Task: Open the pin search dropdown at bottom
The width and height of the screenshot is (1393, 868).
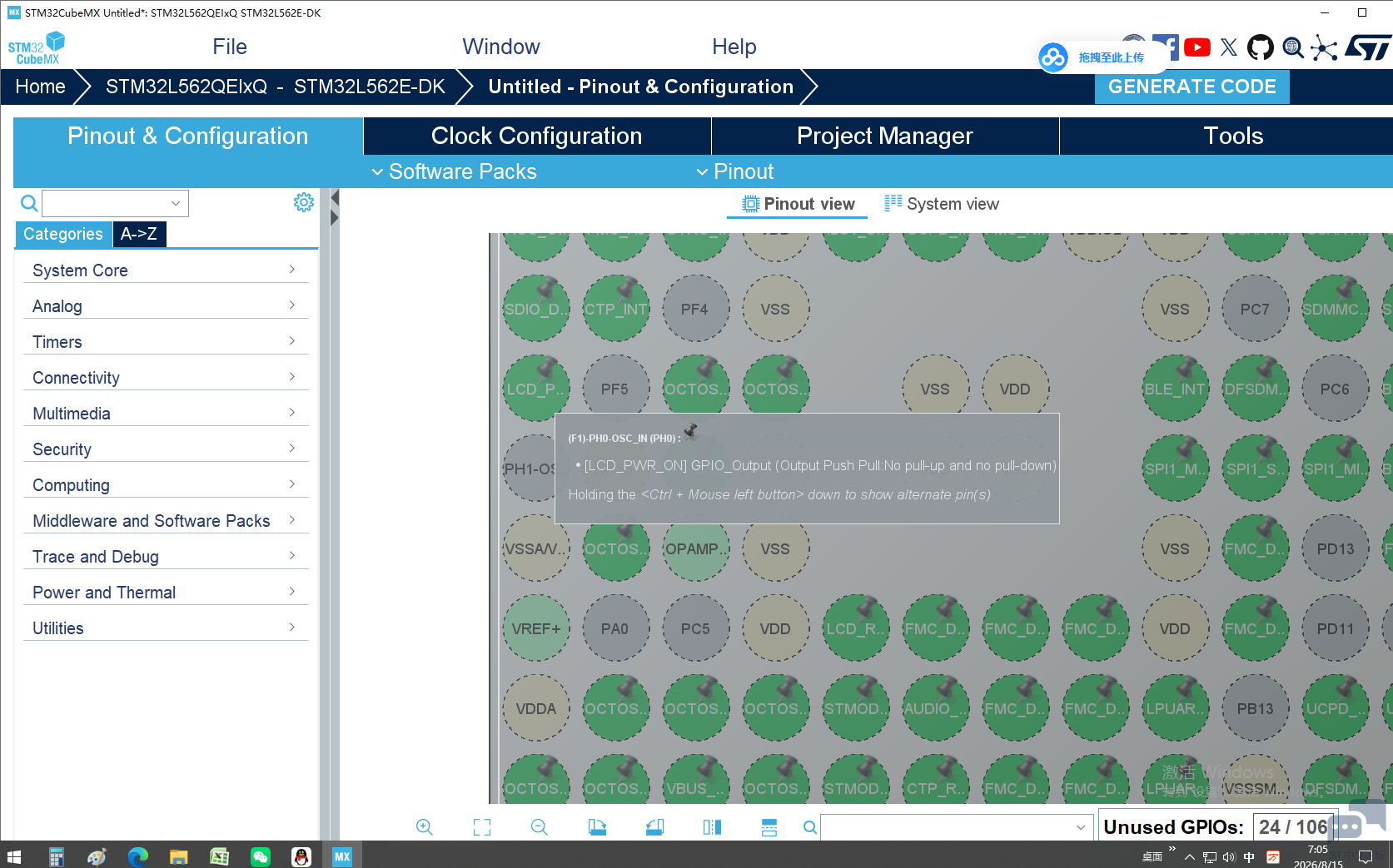Action: click(x=956, y=827)
